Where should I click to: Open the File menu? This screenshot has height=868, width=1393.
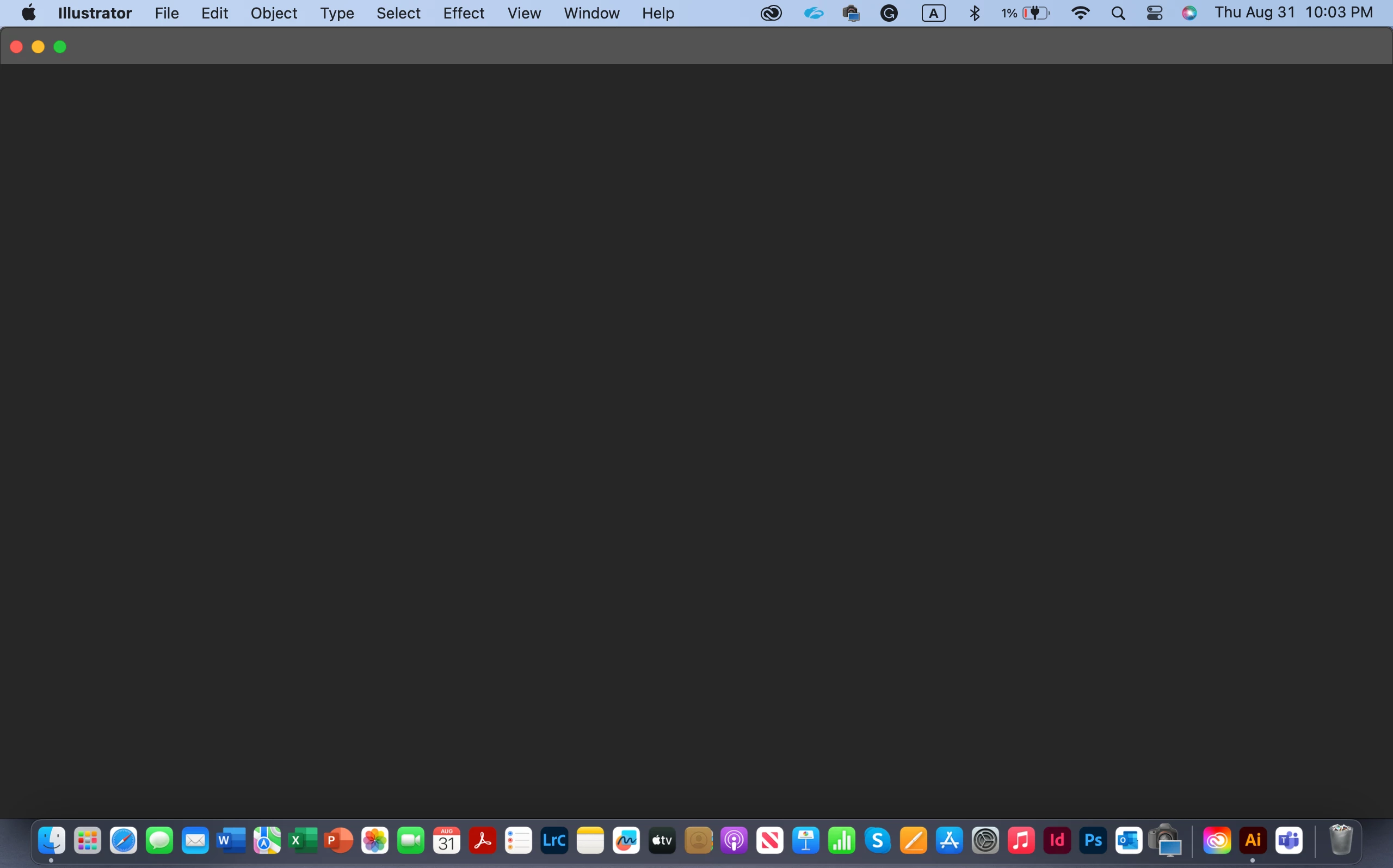(x=167, y=13)
